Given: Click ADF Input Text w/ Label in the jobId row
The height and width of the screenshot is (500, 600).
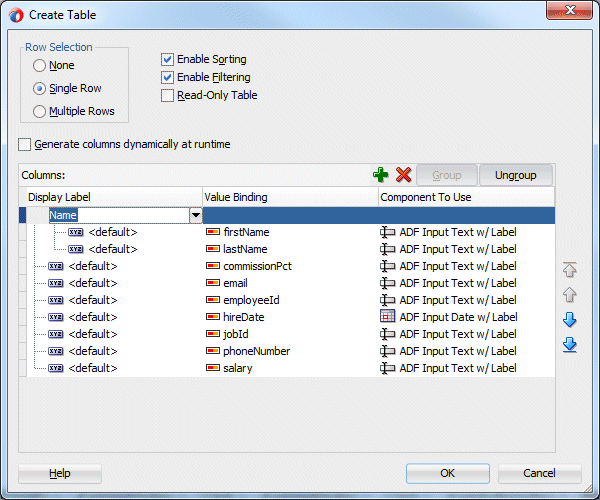Looking at the screenshot, I should click(458, 334).
